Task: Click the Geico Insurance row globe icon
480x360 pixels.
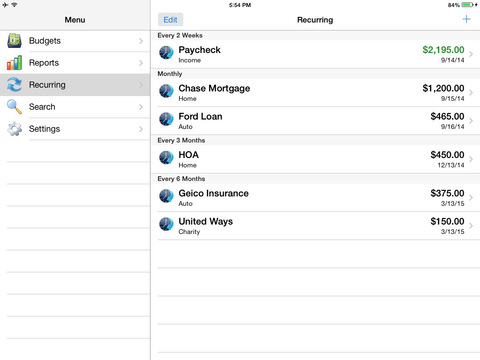Action: [166, 196]
